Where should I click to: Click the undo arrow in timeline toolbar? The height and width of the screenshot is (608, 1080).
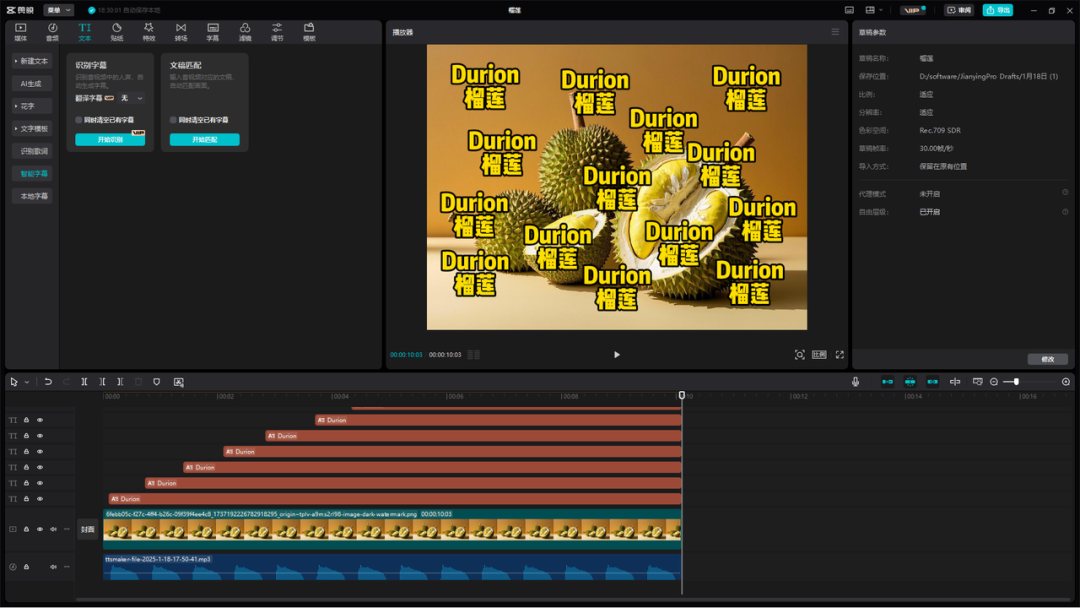(48, 382)
